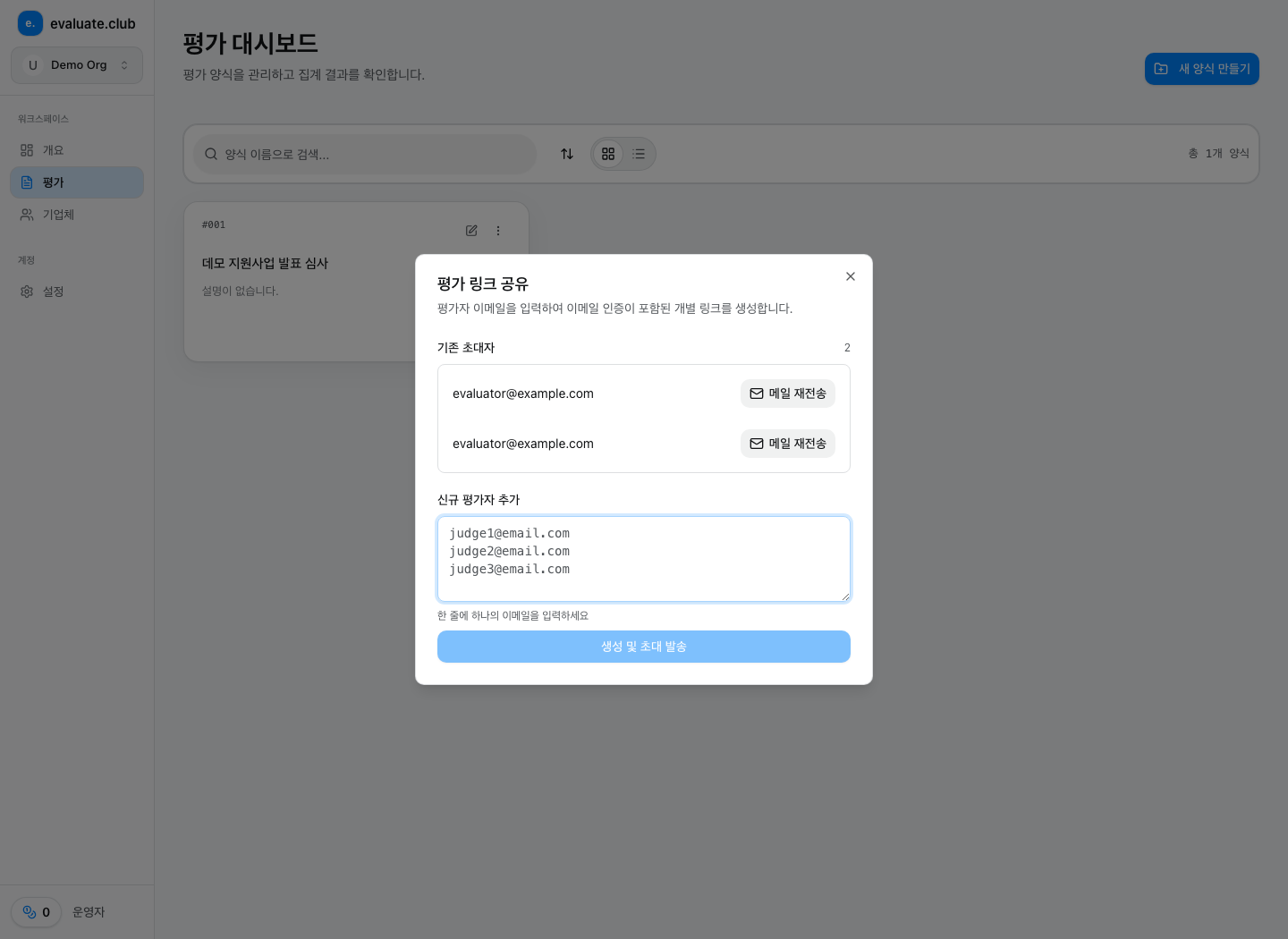Click the magnifier icon in the search field
This screenshot has height=939, width=1288.
click(x=211, y=154)
